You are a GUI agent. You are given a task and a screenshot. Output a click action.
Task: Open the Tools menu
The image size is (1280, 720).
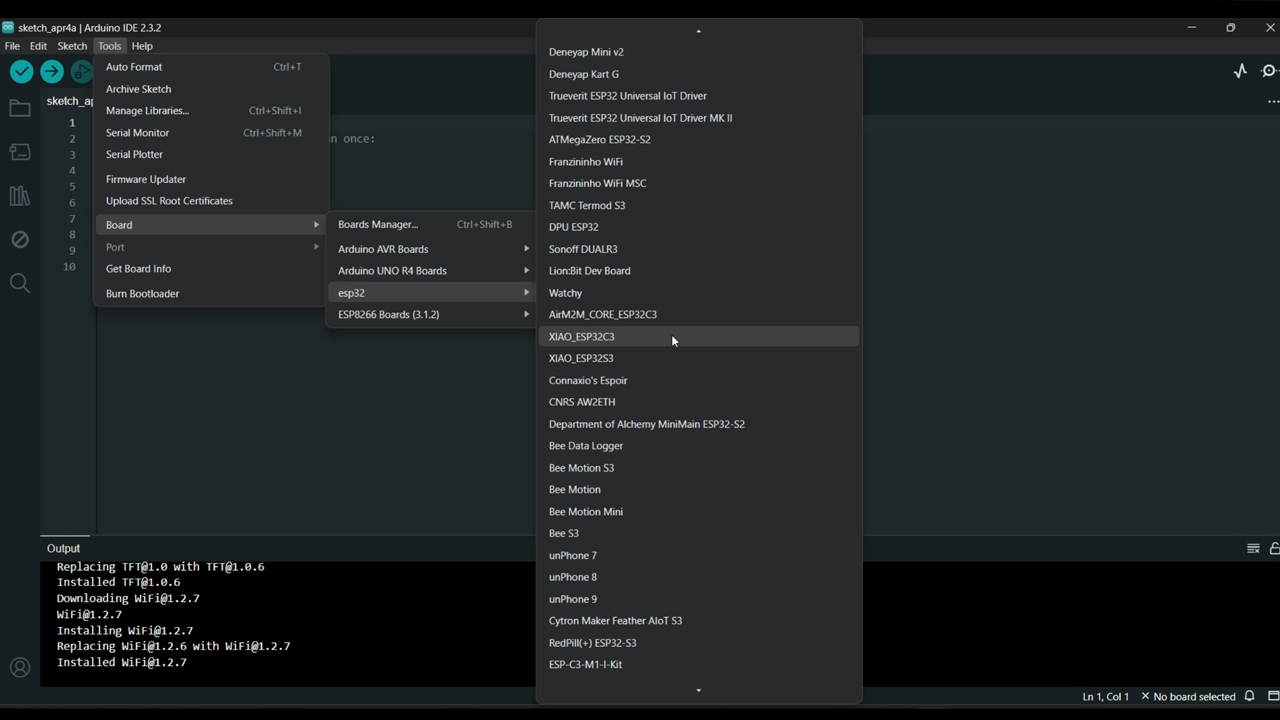point(109,46)
